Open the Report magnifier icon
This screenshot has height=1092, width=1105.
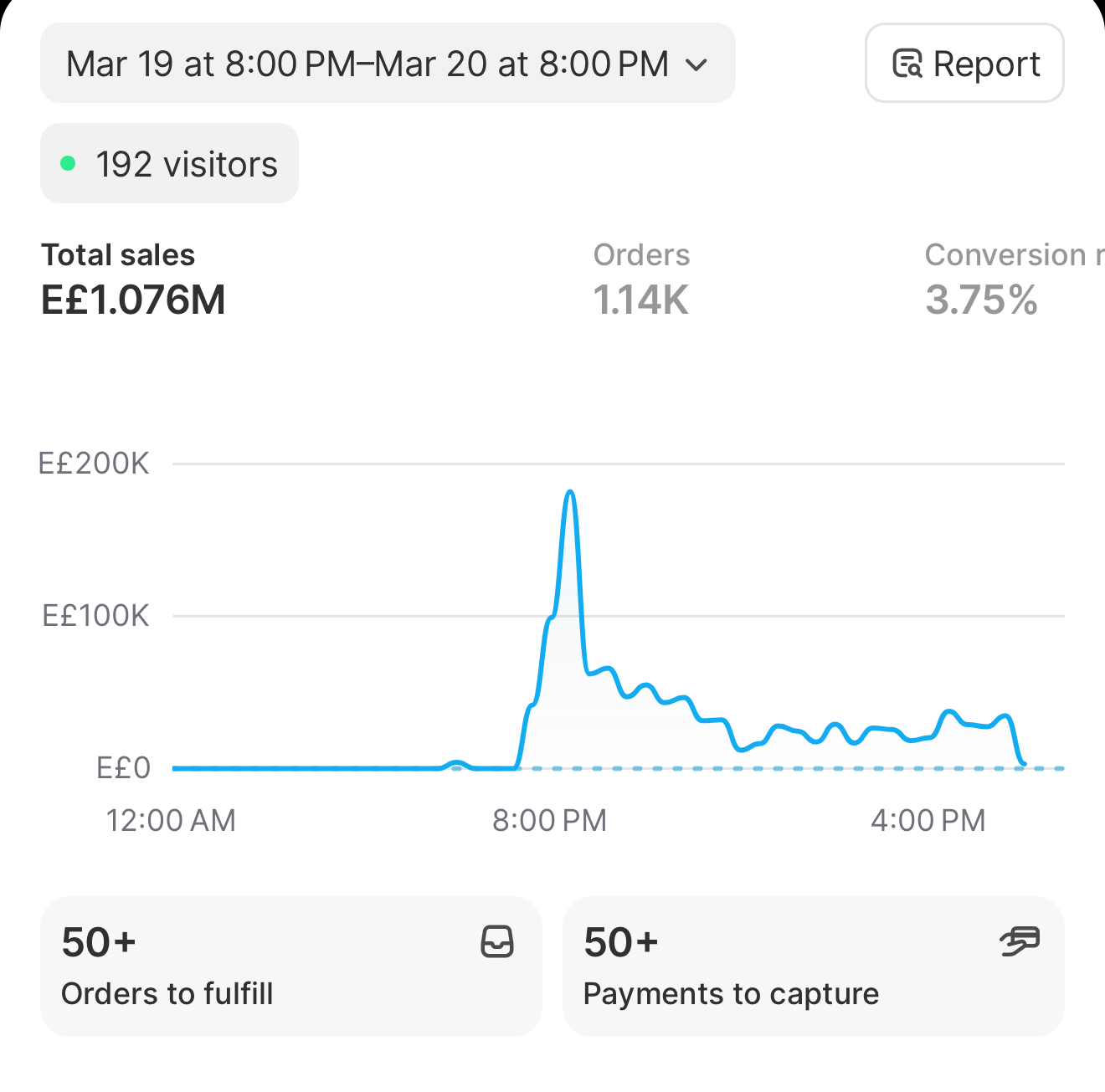coord(907,64)
